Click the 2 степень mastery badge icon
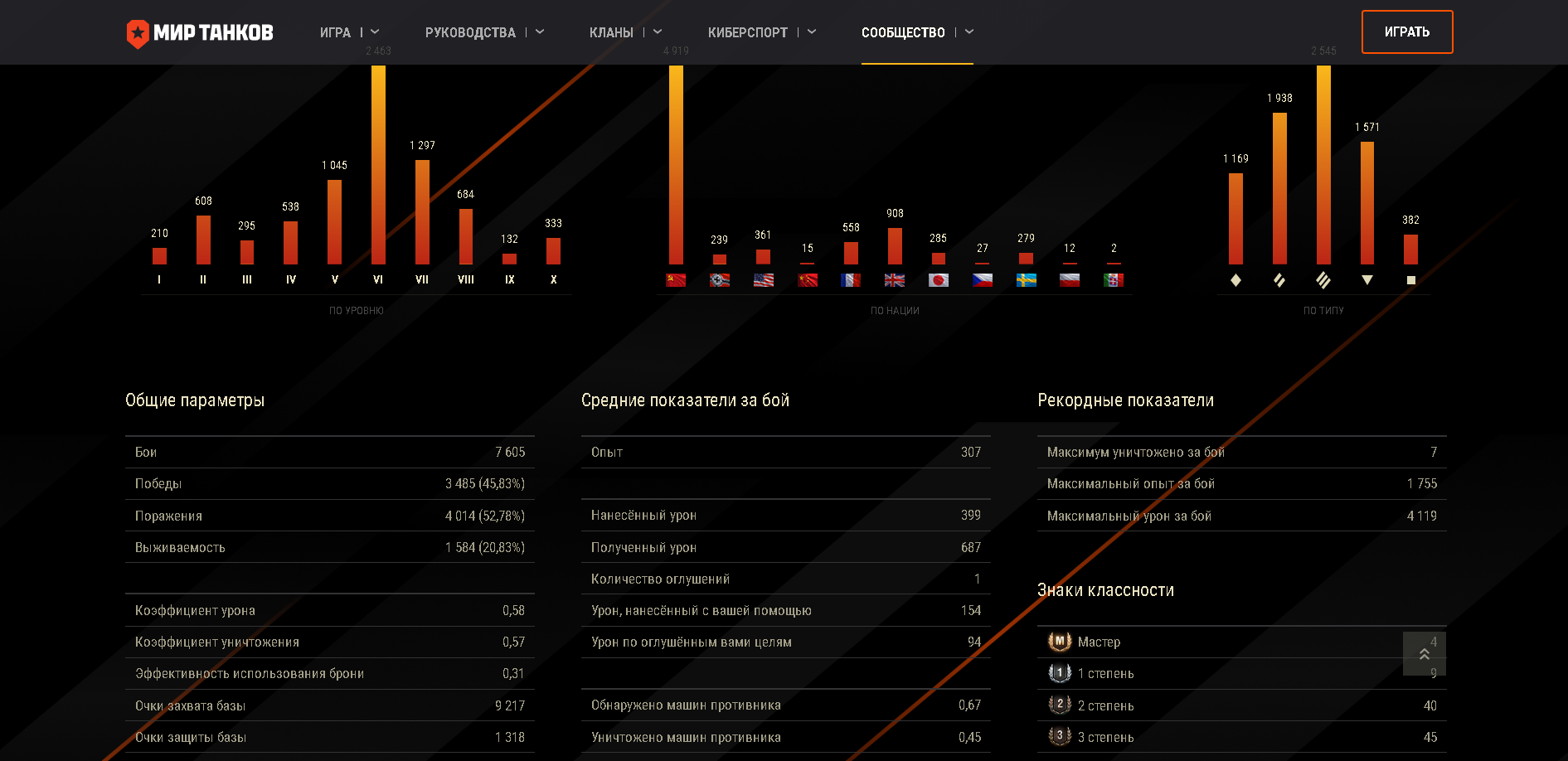 [1060, 705]
